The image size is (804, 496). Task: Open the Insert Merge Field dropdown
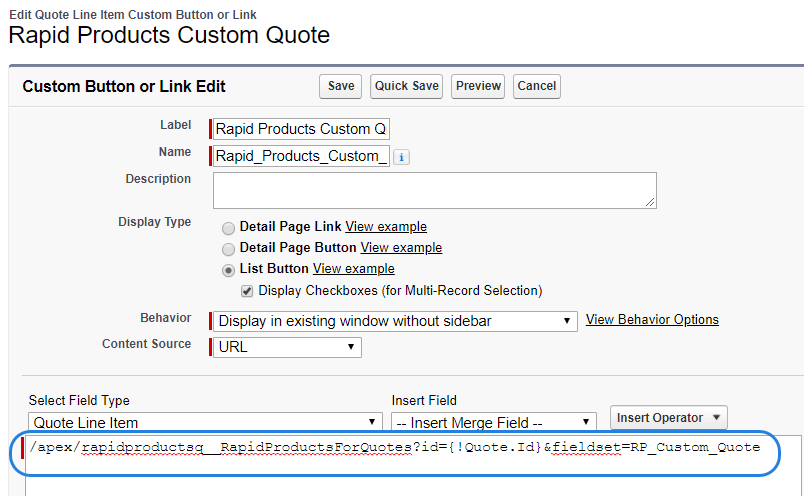(494, 422)
